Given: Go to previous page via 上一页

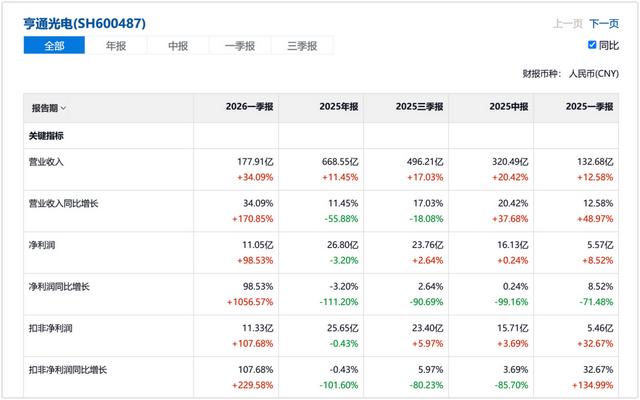Looking at the screenshot, I should (x=567, y=24).
